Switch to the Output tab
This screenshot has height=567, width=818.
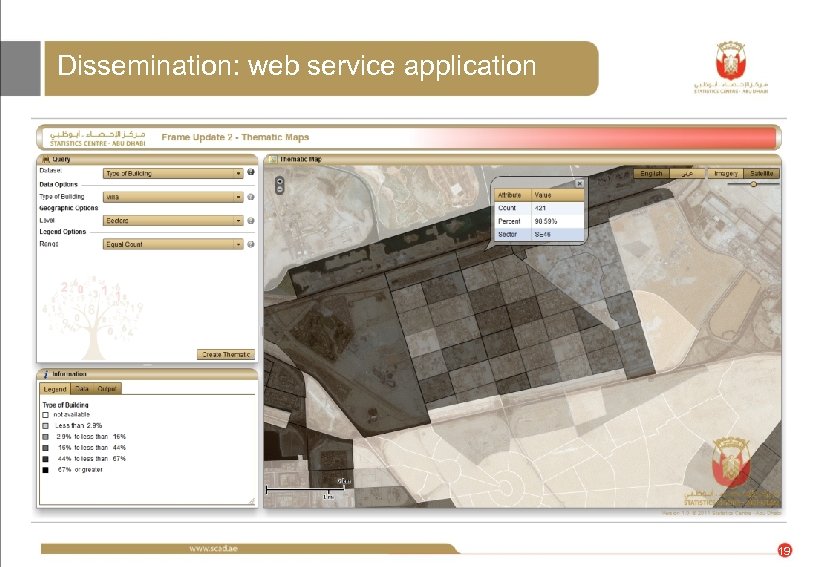(x=107, y=389)
